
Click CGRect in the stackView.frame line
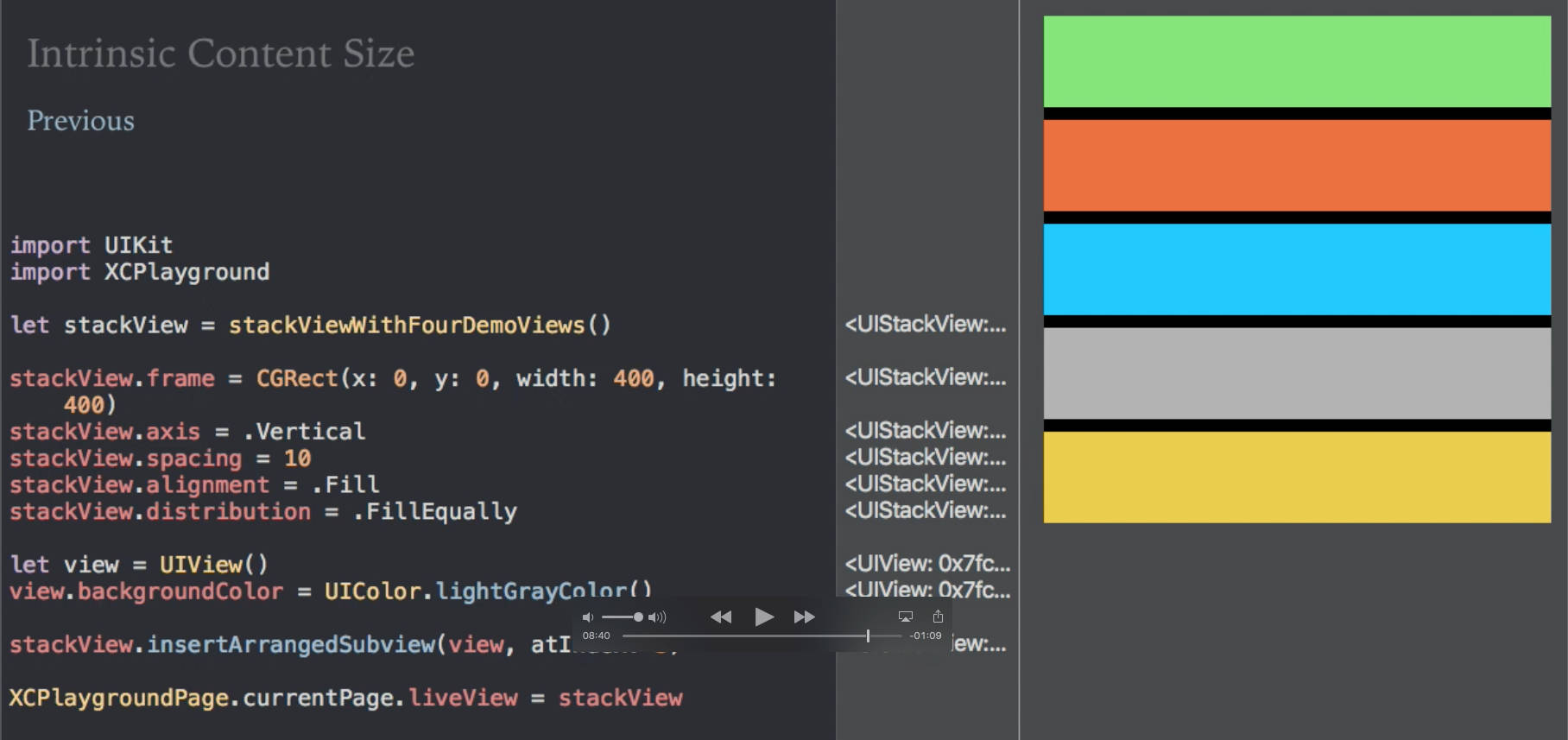(297, 378)
